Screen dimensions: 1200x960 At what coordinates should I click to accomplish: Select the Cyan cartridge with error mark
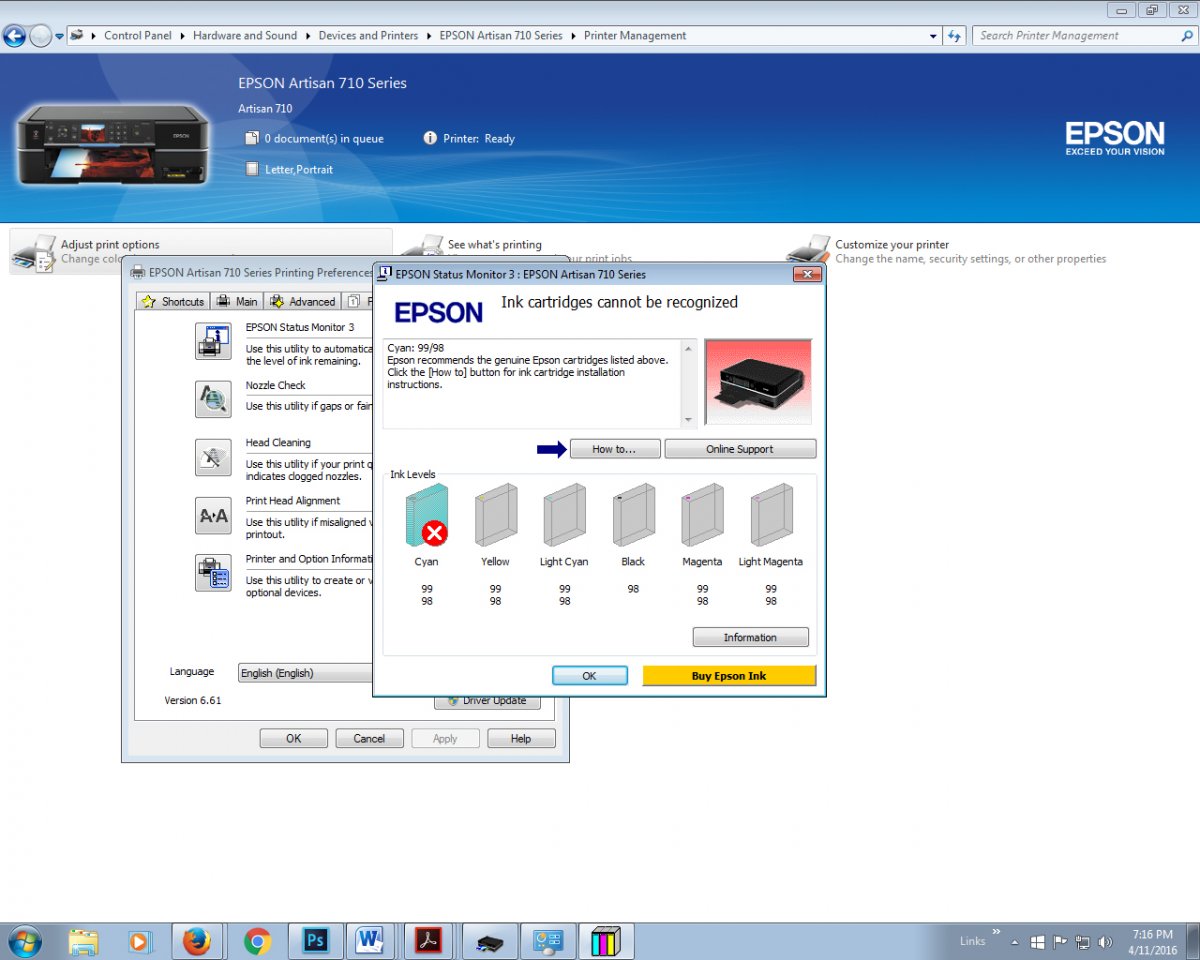[427, 516]
